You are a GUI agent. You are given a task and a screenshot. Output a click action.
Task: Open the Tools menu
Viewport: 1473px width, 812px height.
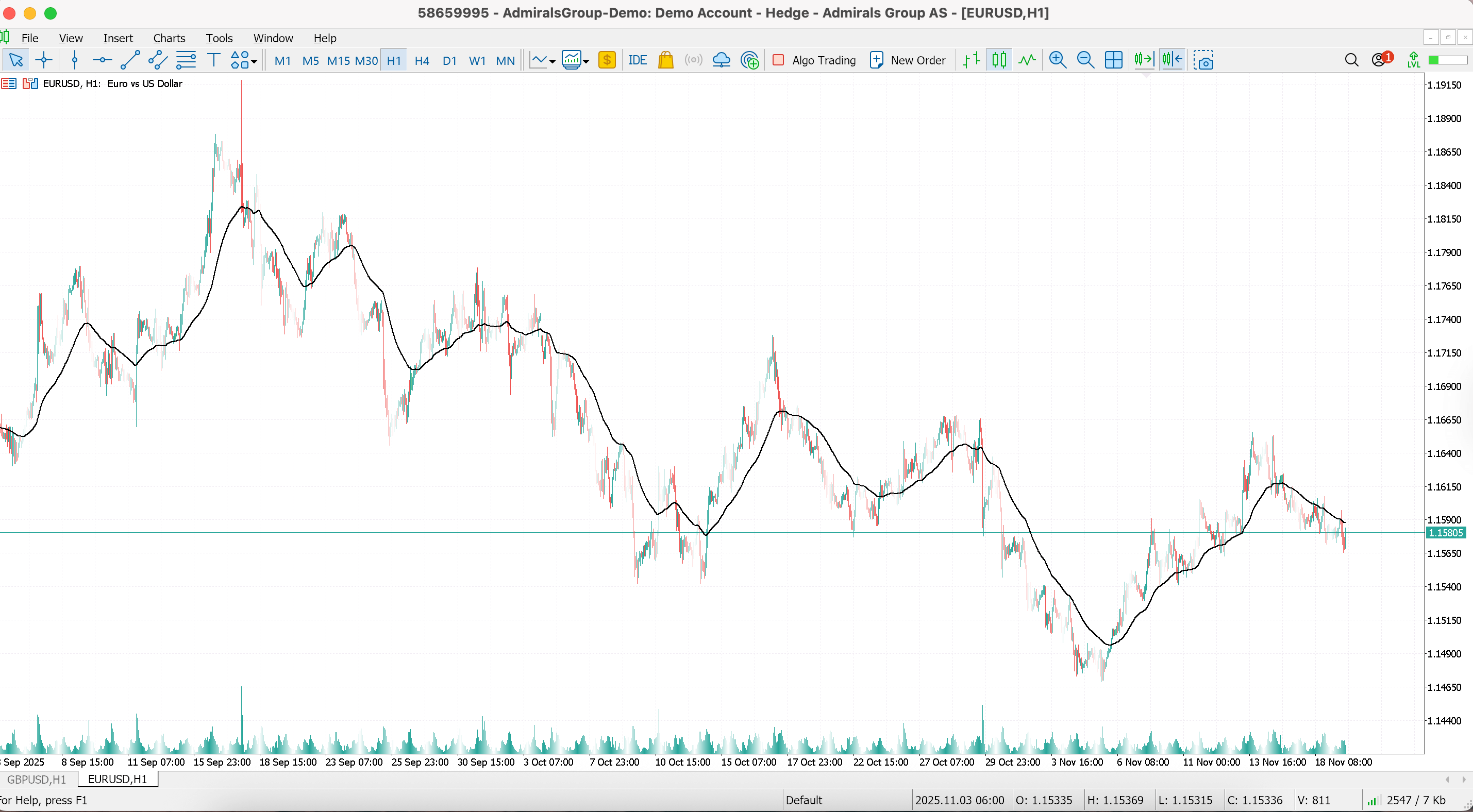tap(219, 38)
